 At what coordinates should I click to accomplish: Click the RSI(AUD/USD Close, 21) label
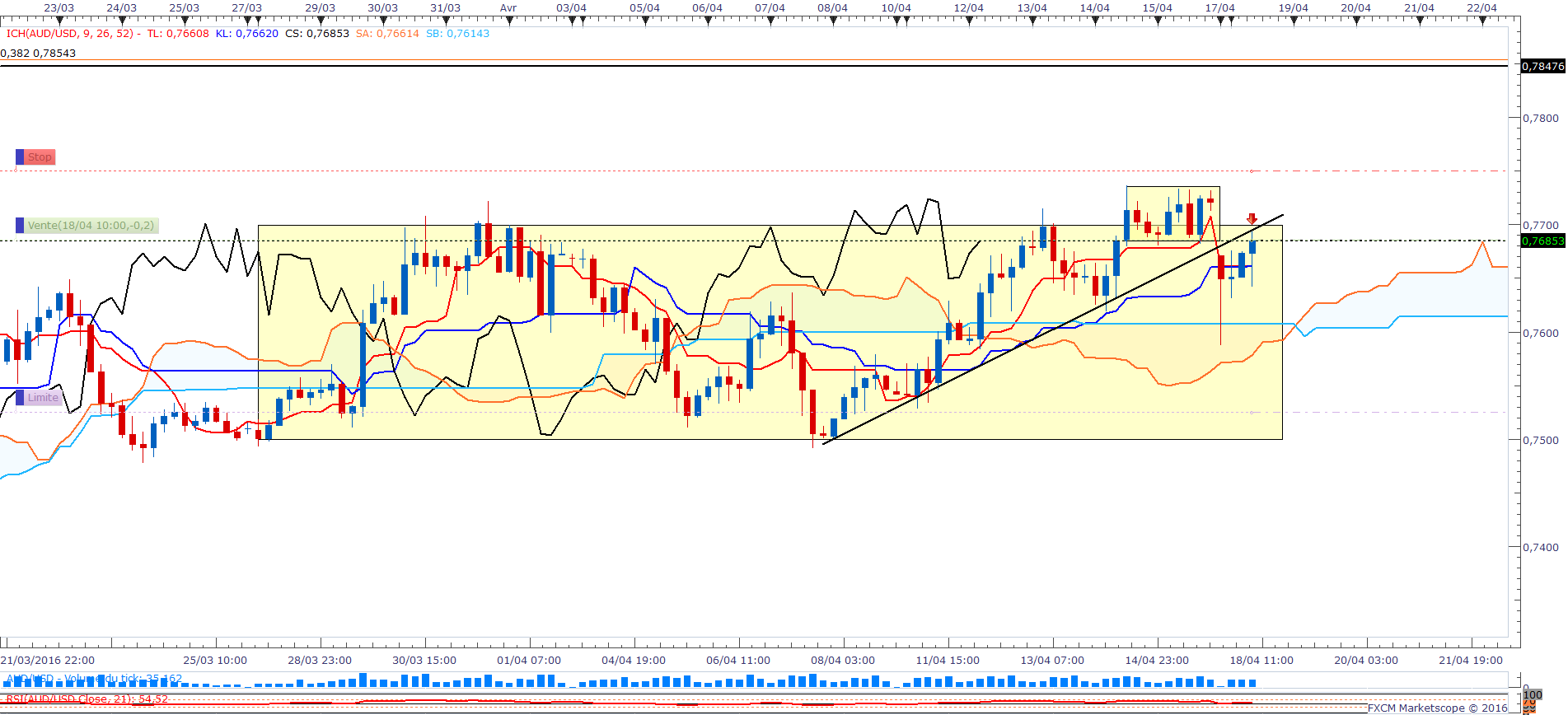pos(87,699)
